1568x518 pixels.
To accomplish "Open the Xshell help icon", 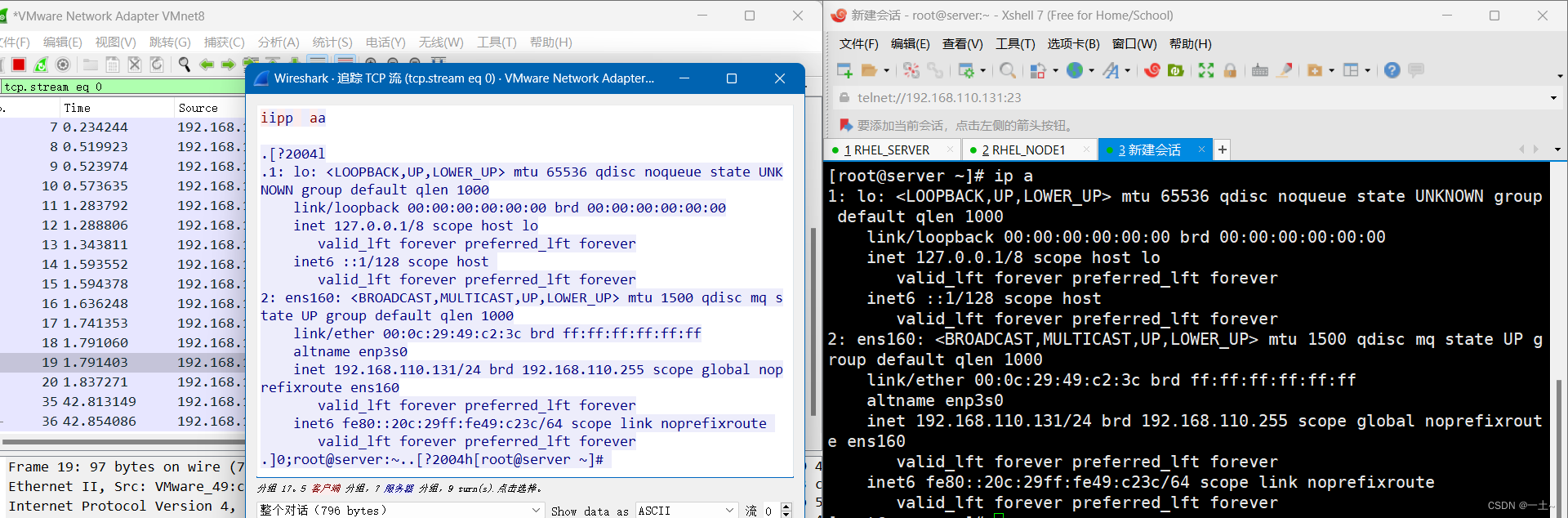I will [1392, 71].
